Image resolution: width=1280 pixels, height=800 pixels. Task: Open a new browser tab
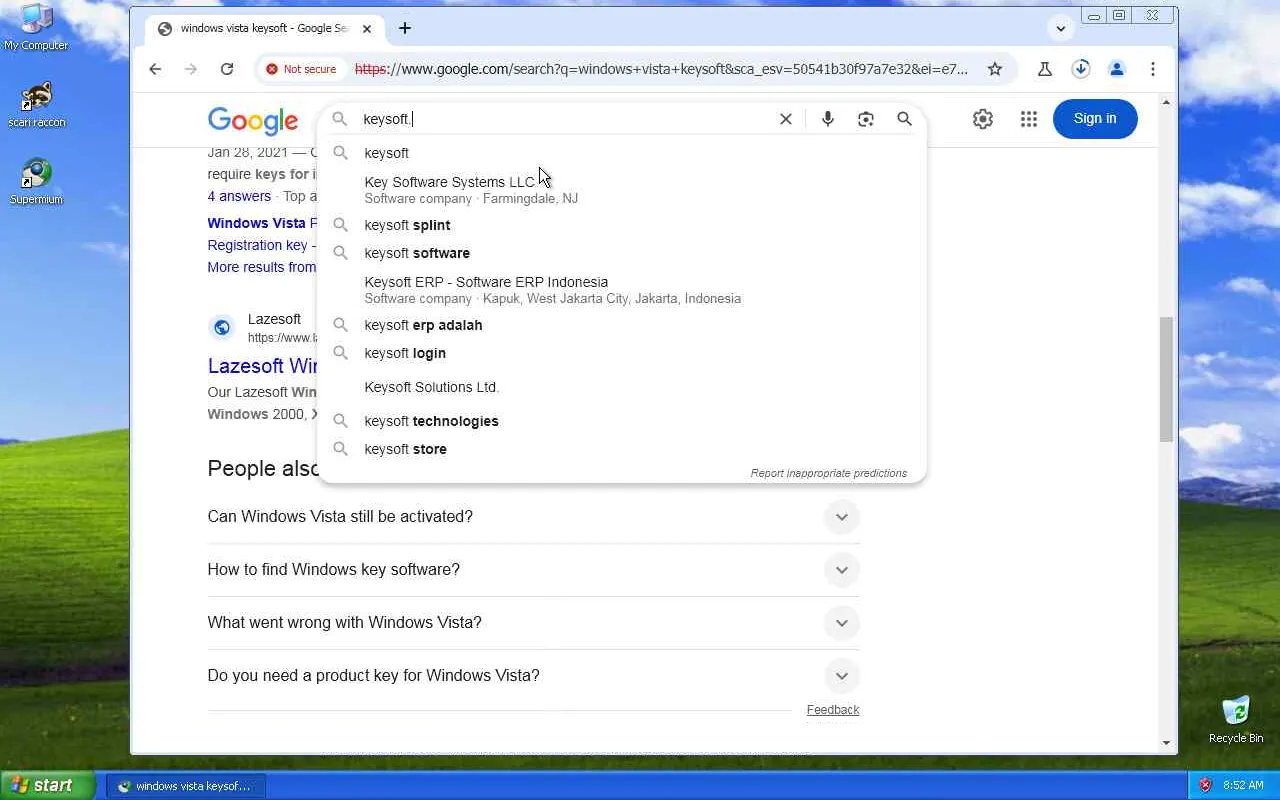pyautogui.click(x=405, y=28)
